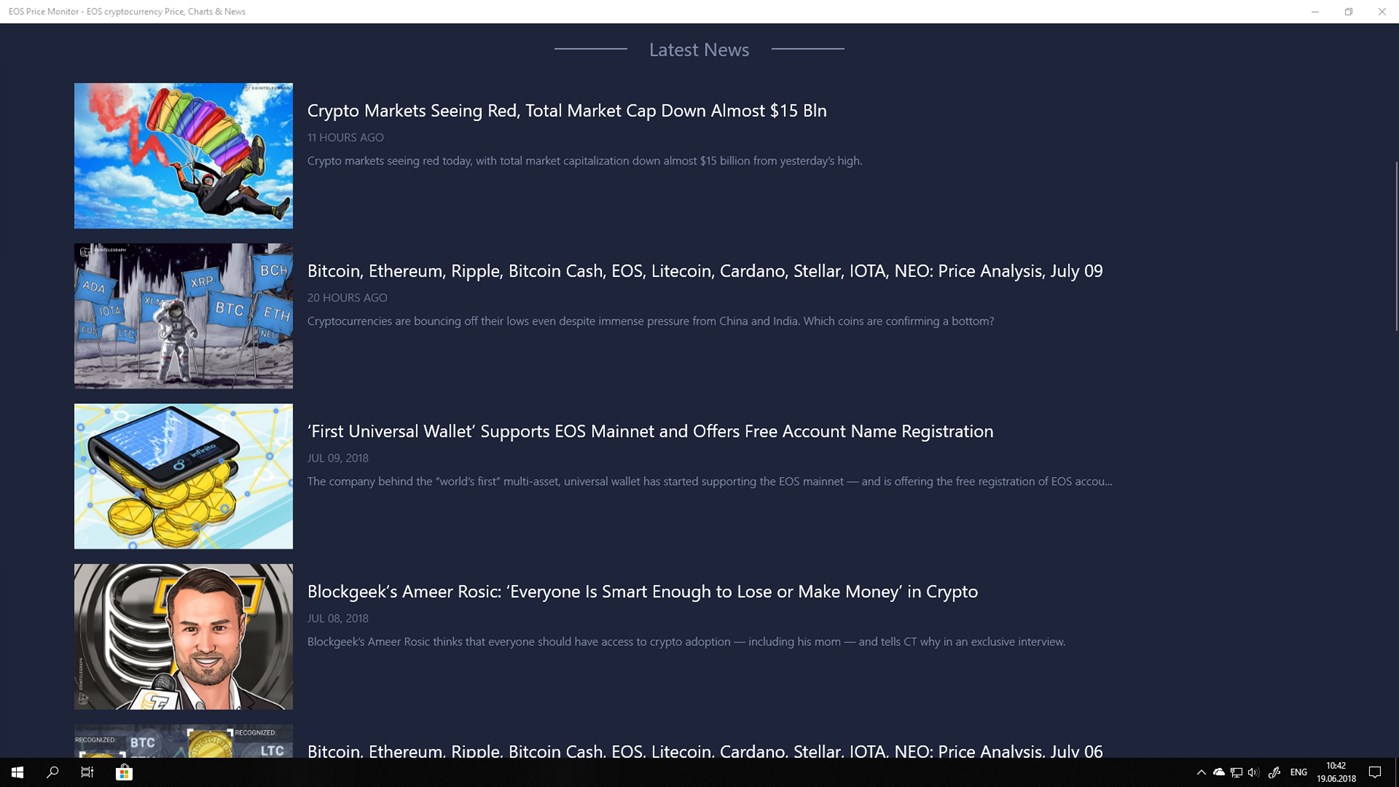The height and width of the screenshot is (787, 1399).
Task: Open OneDrive cloud tray icon
Action: [x=1219, y=772]
